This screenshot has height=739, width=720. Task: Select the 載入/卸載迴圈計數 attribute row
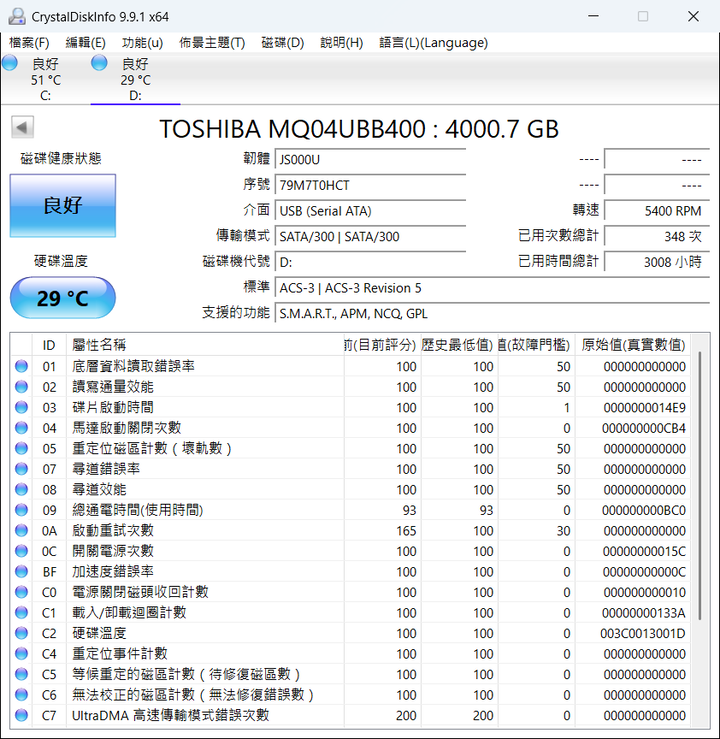click(350, 612)
